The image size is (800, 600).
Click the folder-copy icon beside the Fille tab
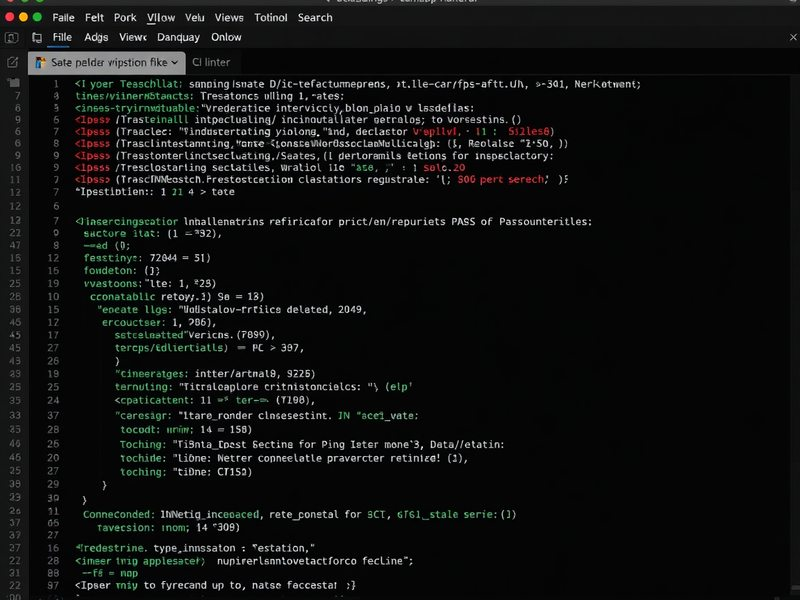coord(37,38)
